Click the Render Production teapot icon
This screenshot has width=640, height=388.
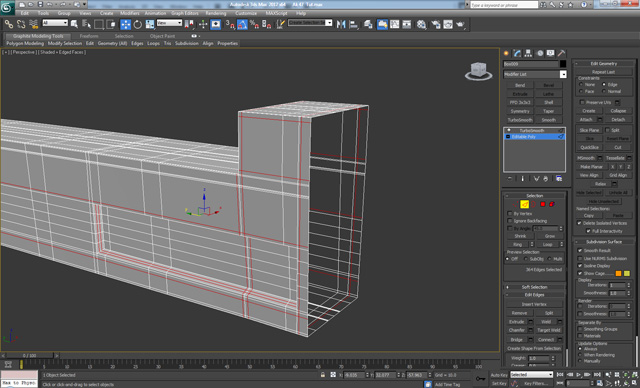click(x=461, y=24)
